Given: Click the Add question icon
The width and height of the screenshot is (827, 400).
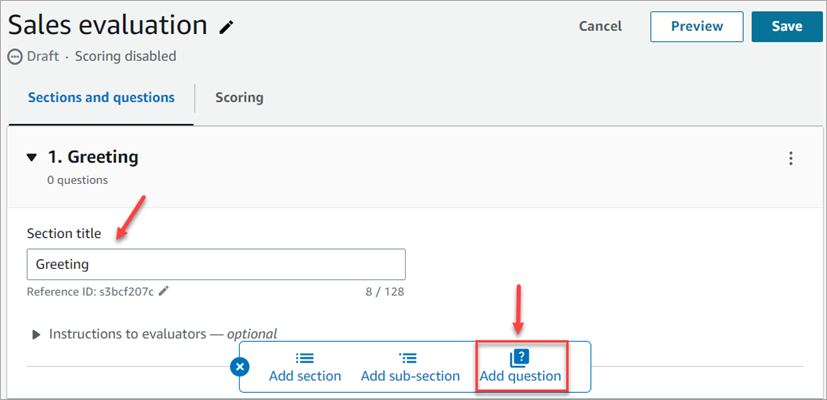Looking at the screenshot, I should pos(519,358).
